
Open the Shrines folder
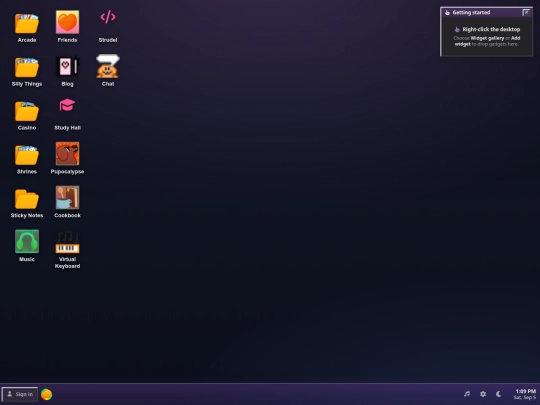pos(27,155)
